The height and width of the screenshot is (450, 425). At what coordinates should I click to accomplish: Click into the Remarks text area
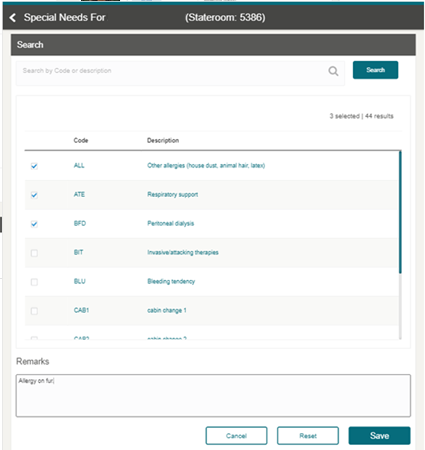pyautogui.click(x=213, y=396)
